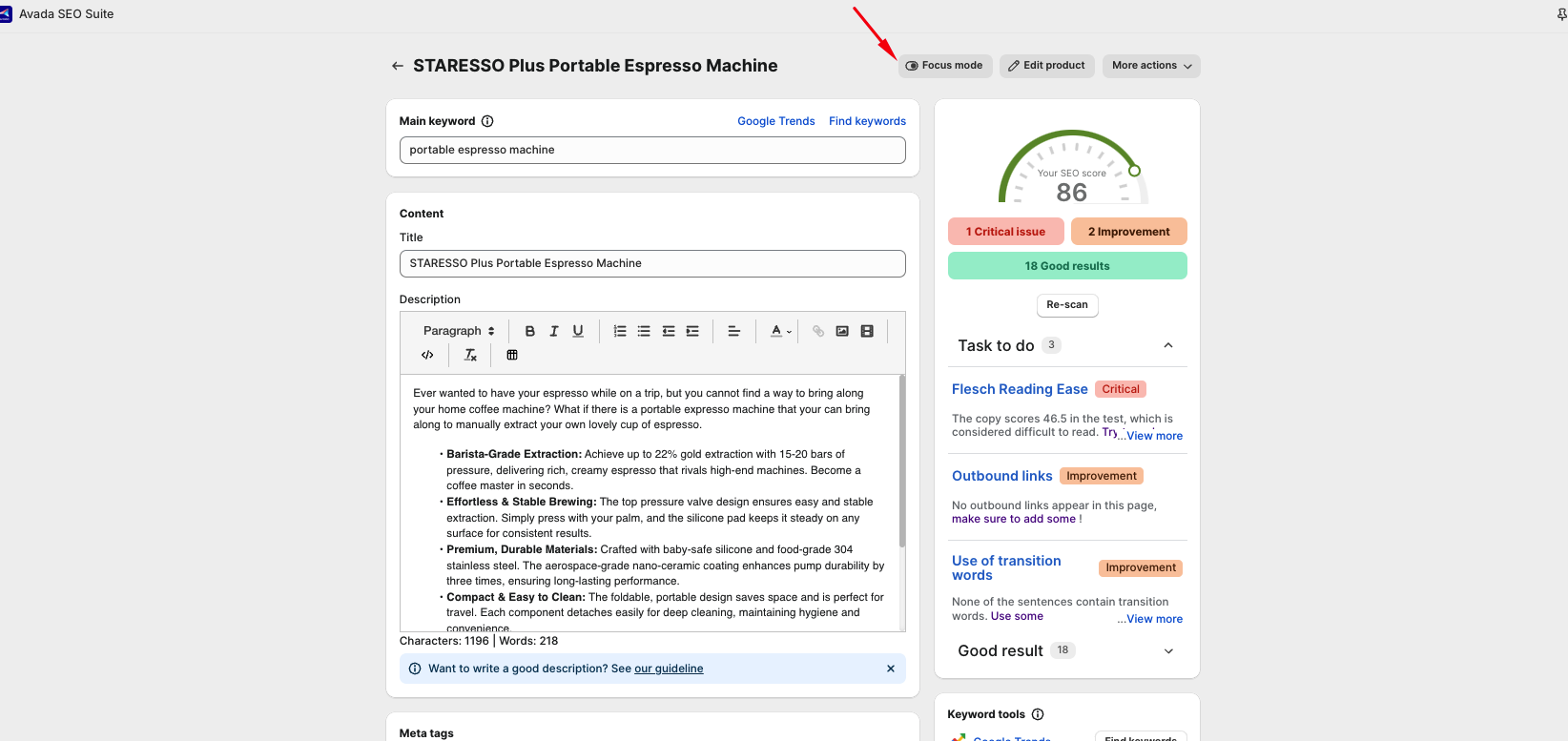Enable Focus mode
The width and height of the screenshot is (1568, 741).
(944, 66)
